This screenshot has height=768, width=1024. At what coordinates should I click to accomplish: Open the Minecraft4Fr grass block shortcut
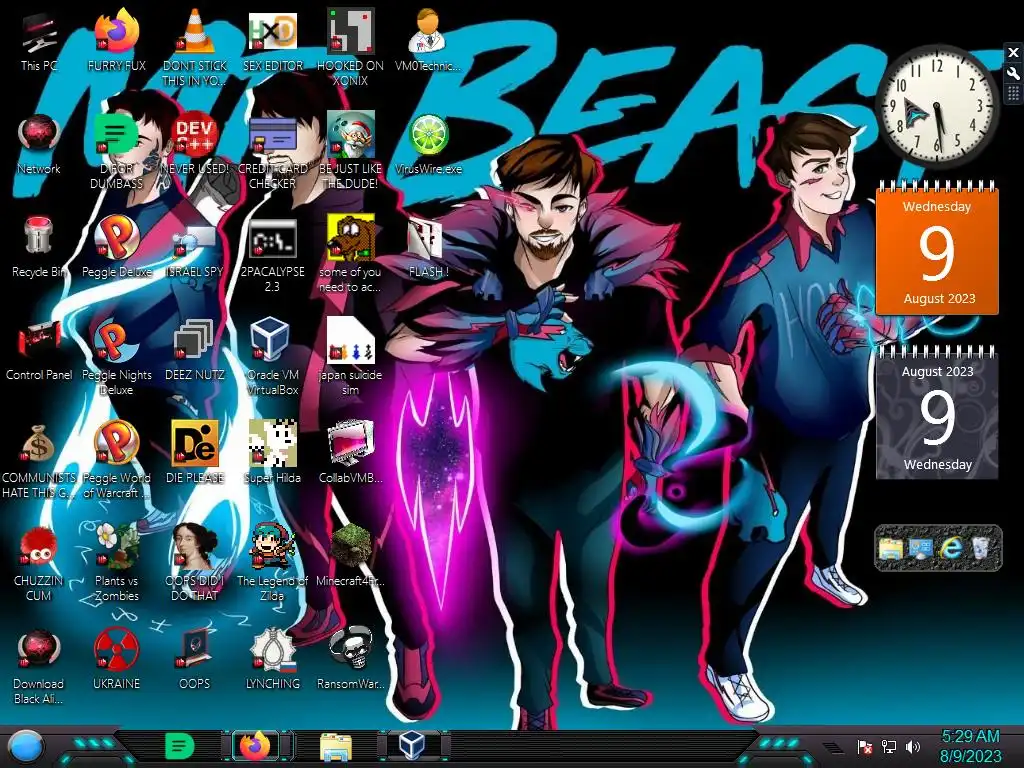(350, 556)
